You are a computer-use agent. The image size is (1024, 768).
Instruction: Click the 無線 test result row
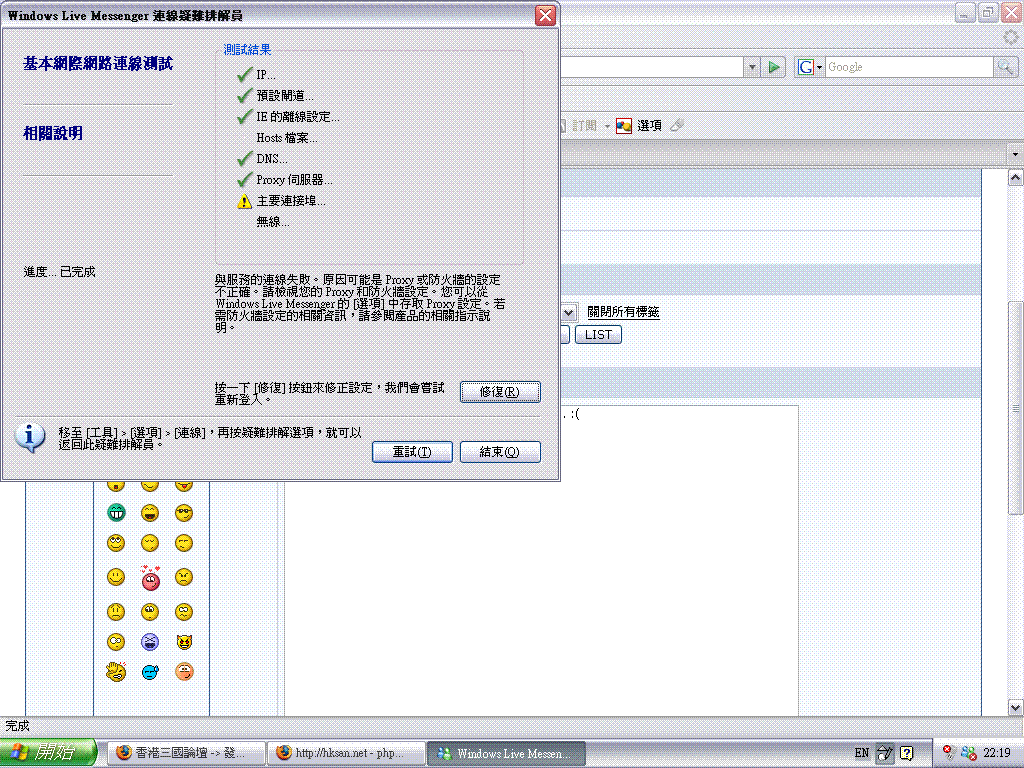click(x=272, y=222)
